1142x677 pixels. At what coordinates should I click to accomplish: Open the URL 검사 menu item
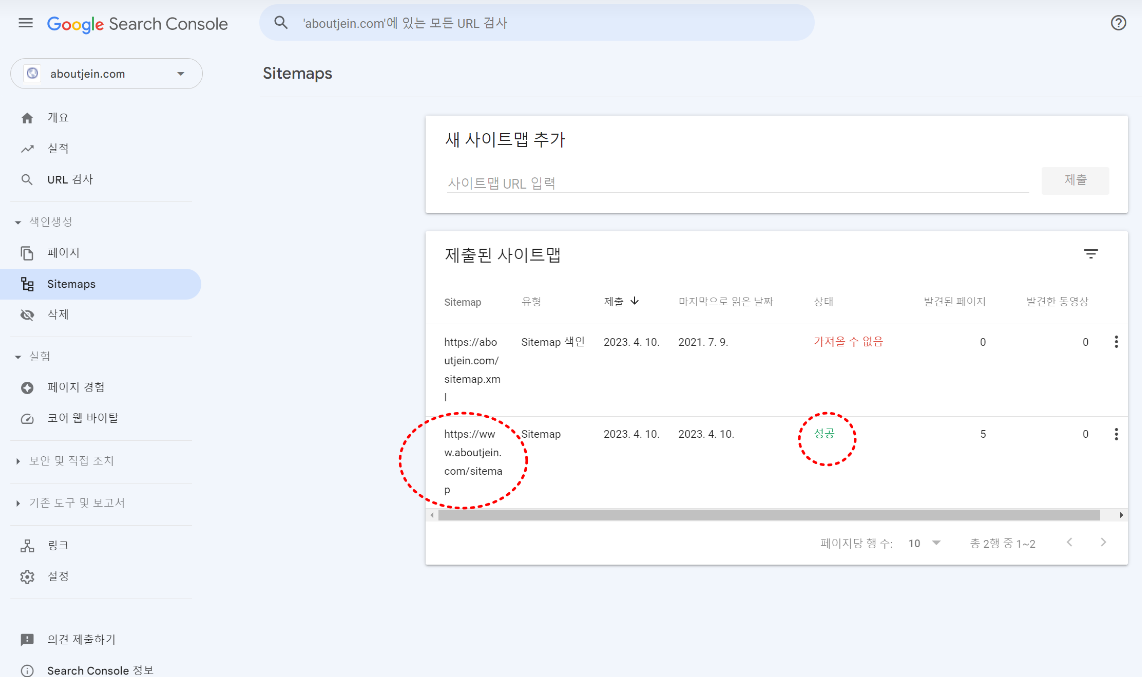(x=101, y=180)
